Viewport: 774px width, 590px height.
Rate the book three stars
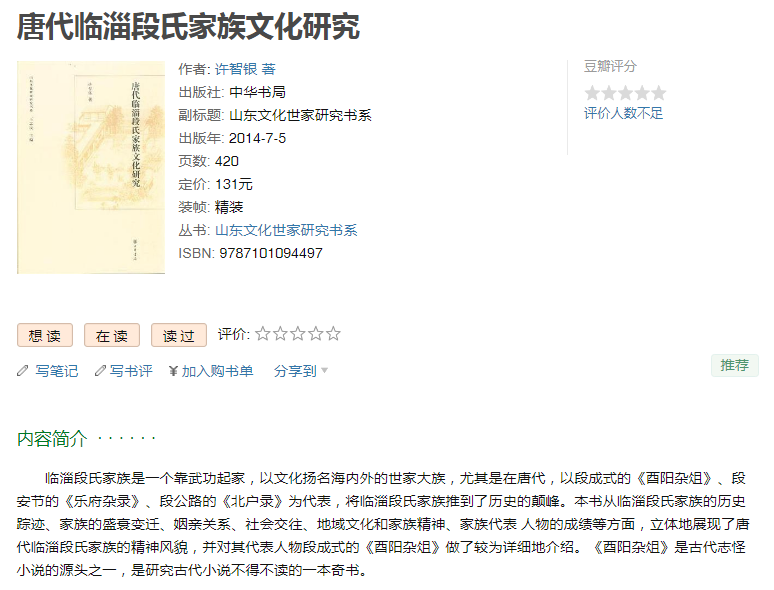[x=298, y=334]
